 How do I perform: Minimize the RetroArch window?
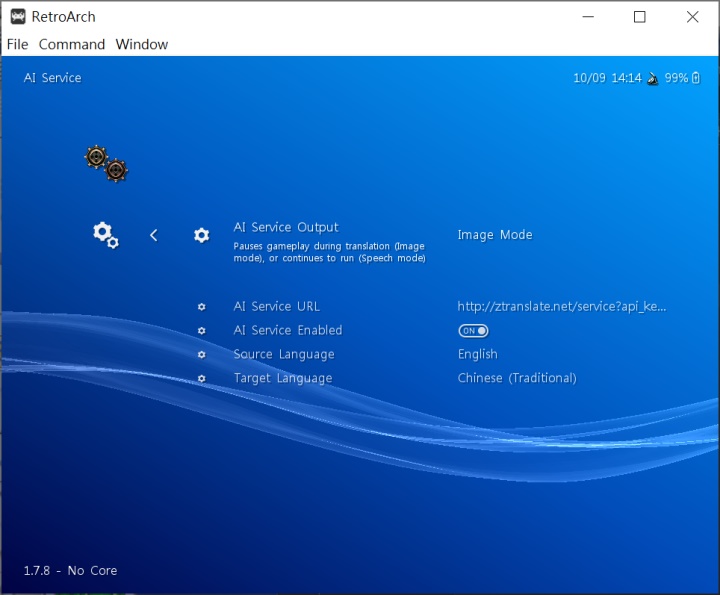click(588, 17)
